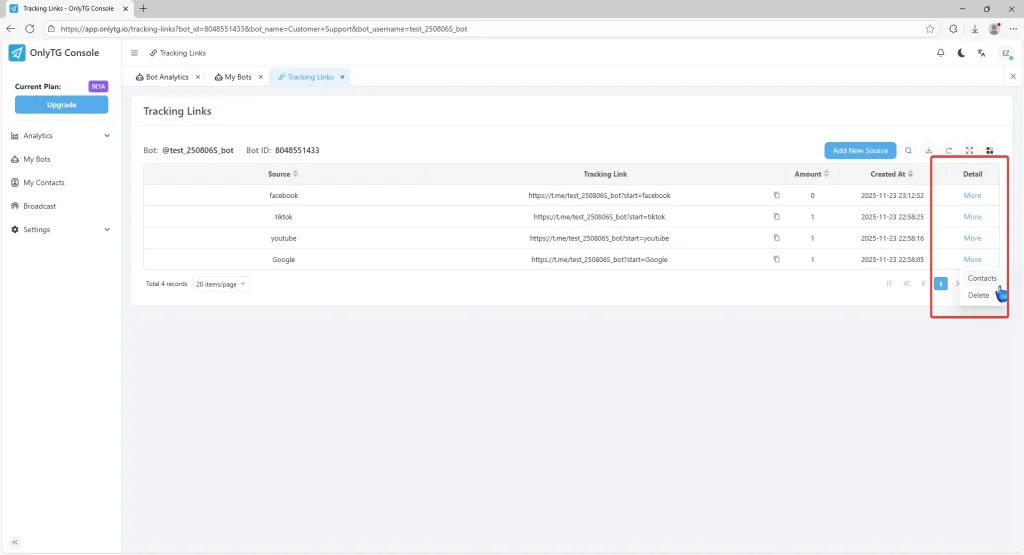Toggle fullscreen view of the table
Viewport: 1024px width, 555px height.
pos(969,151)
